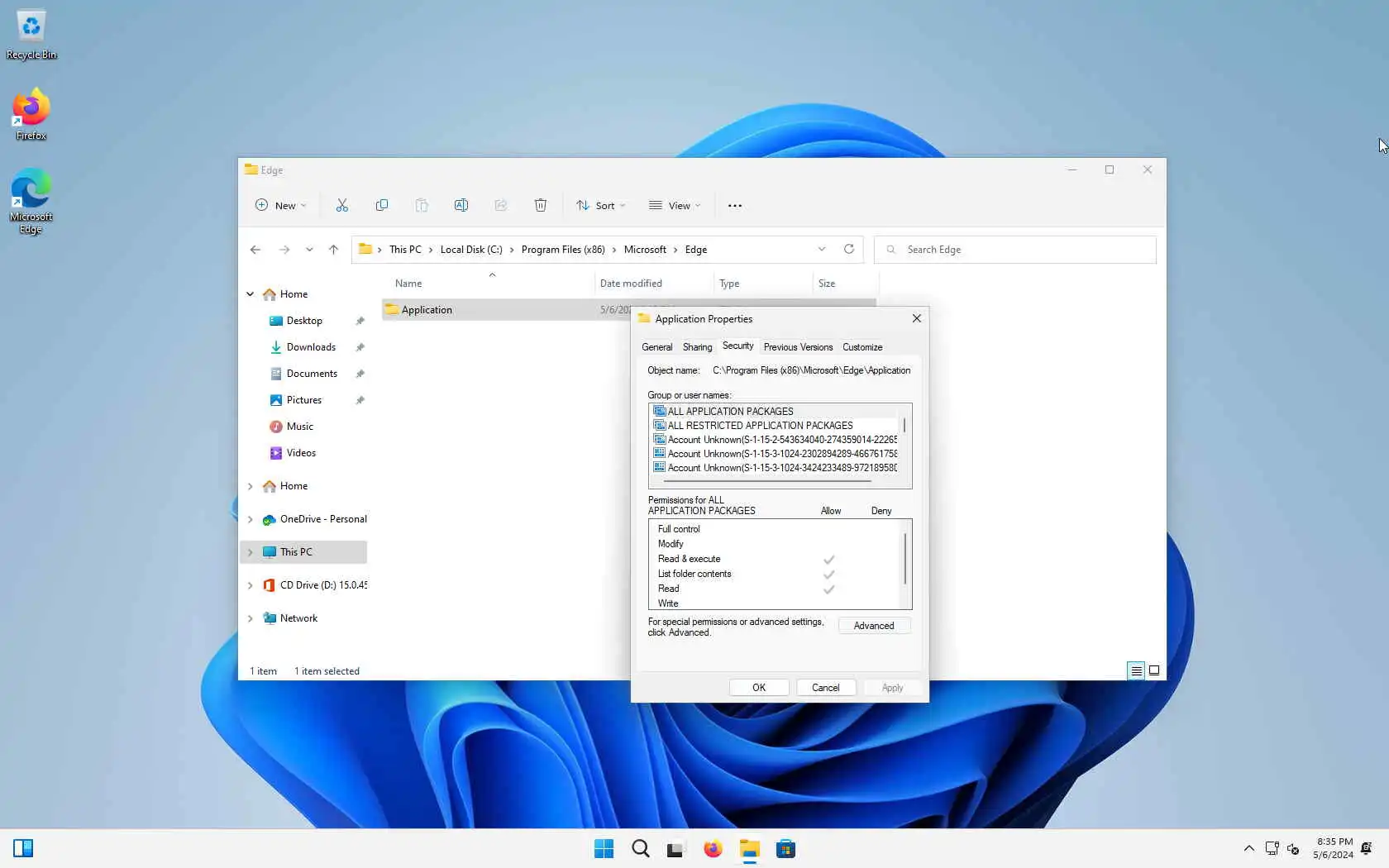1389x868 pixels.
Task: Select Music in the navigation pane
Action: (x=299, y=427)
